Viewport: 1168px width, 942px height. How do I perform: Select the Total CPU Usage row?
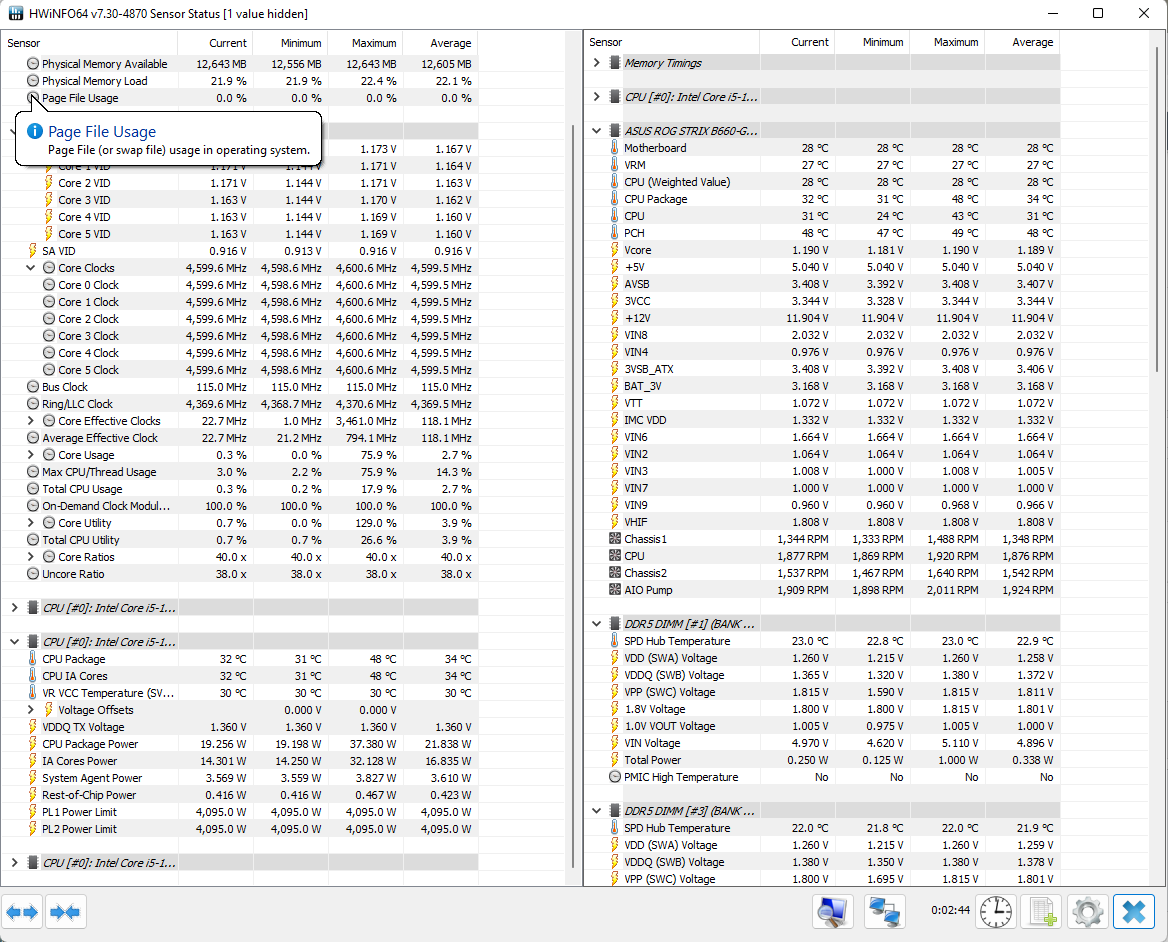point(239,489)
